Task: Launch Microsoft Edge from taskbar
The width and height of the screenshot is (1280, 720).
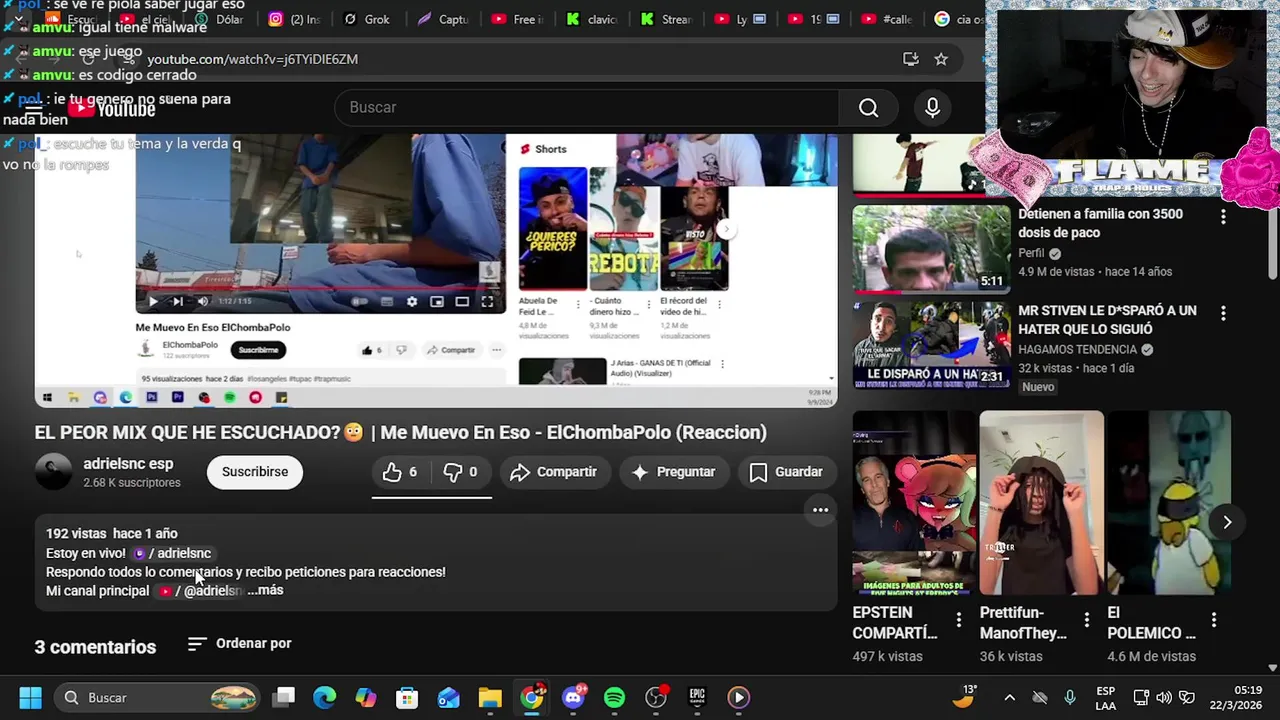Action: click(x=325, y=697)
